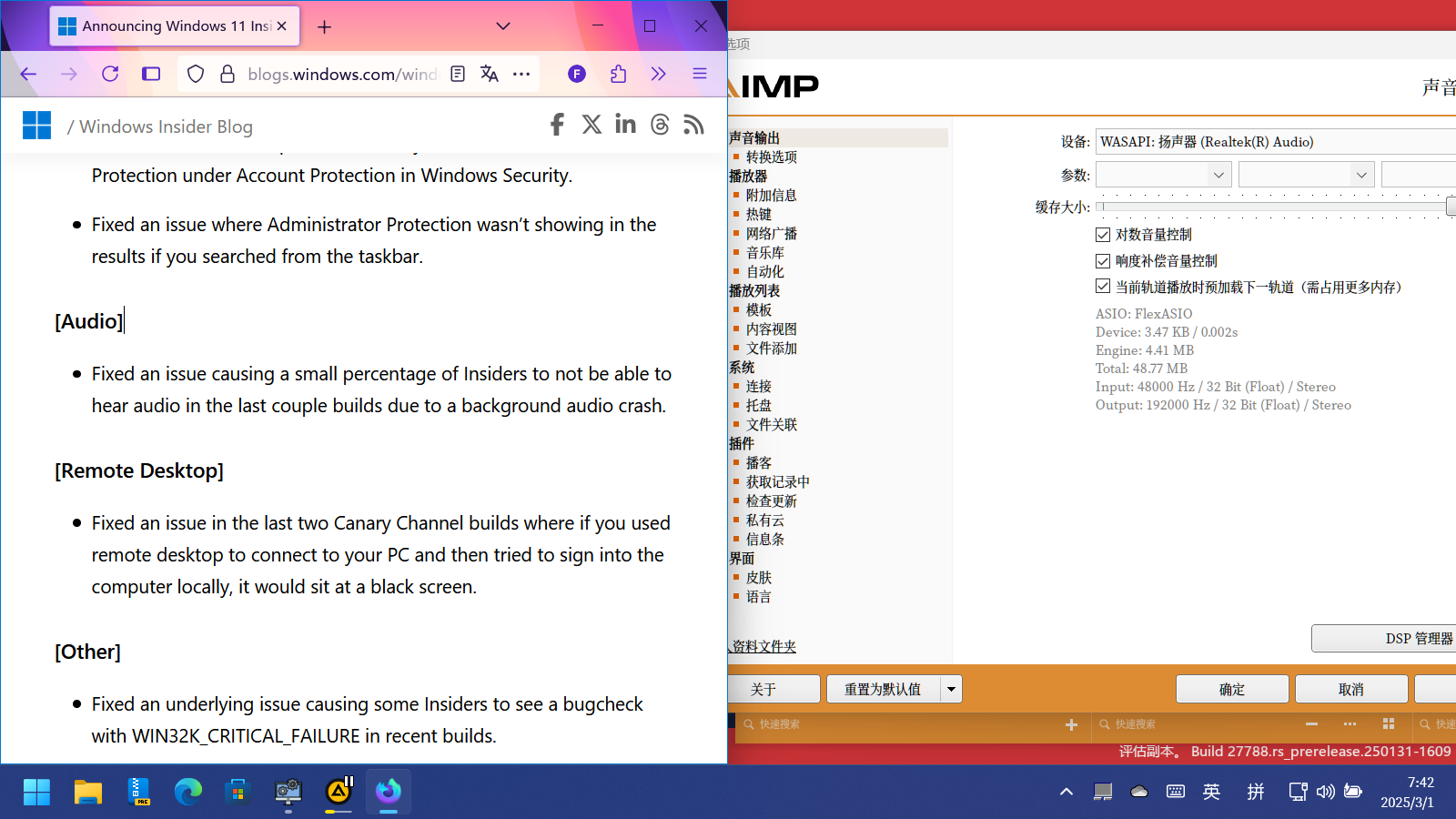Click the 取消 button

(x=1351, y=689)
